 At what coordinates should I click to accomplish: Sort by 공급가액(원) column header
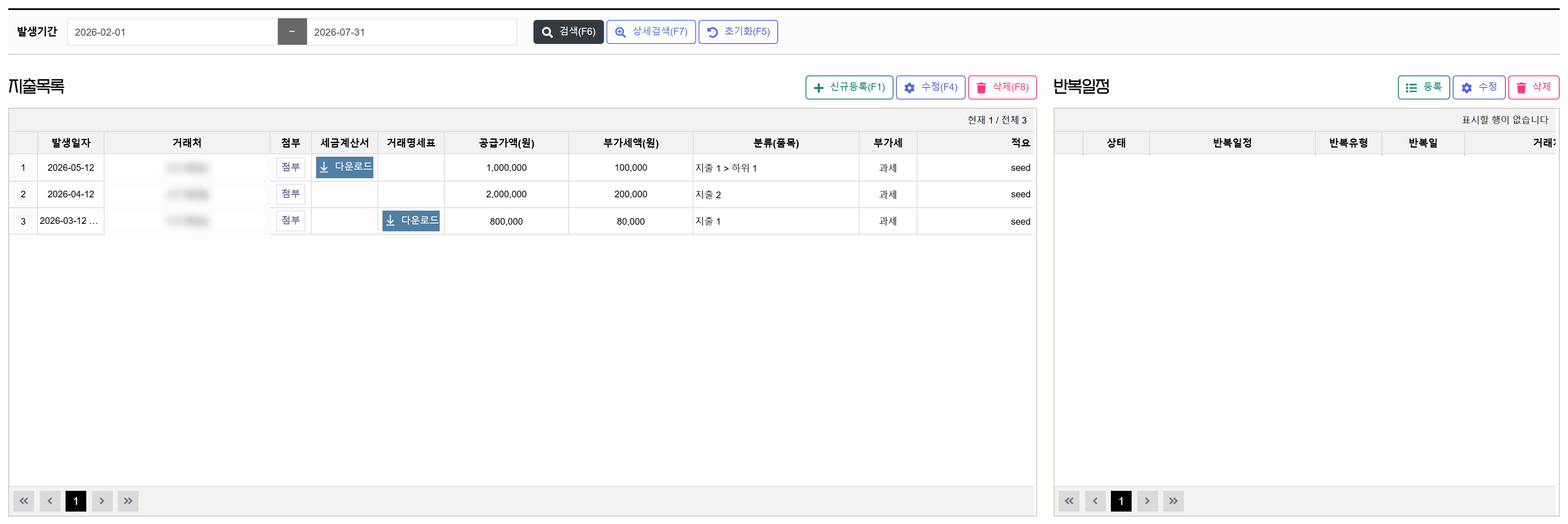pos(506,143)
